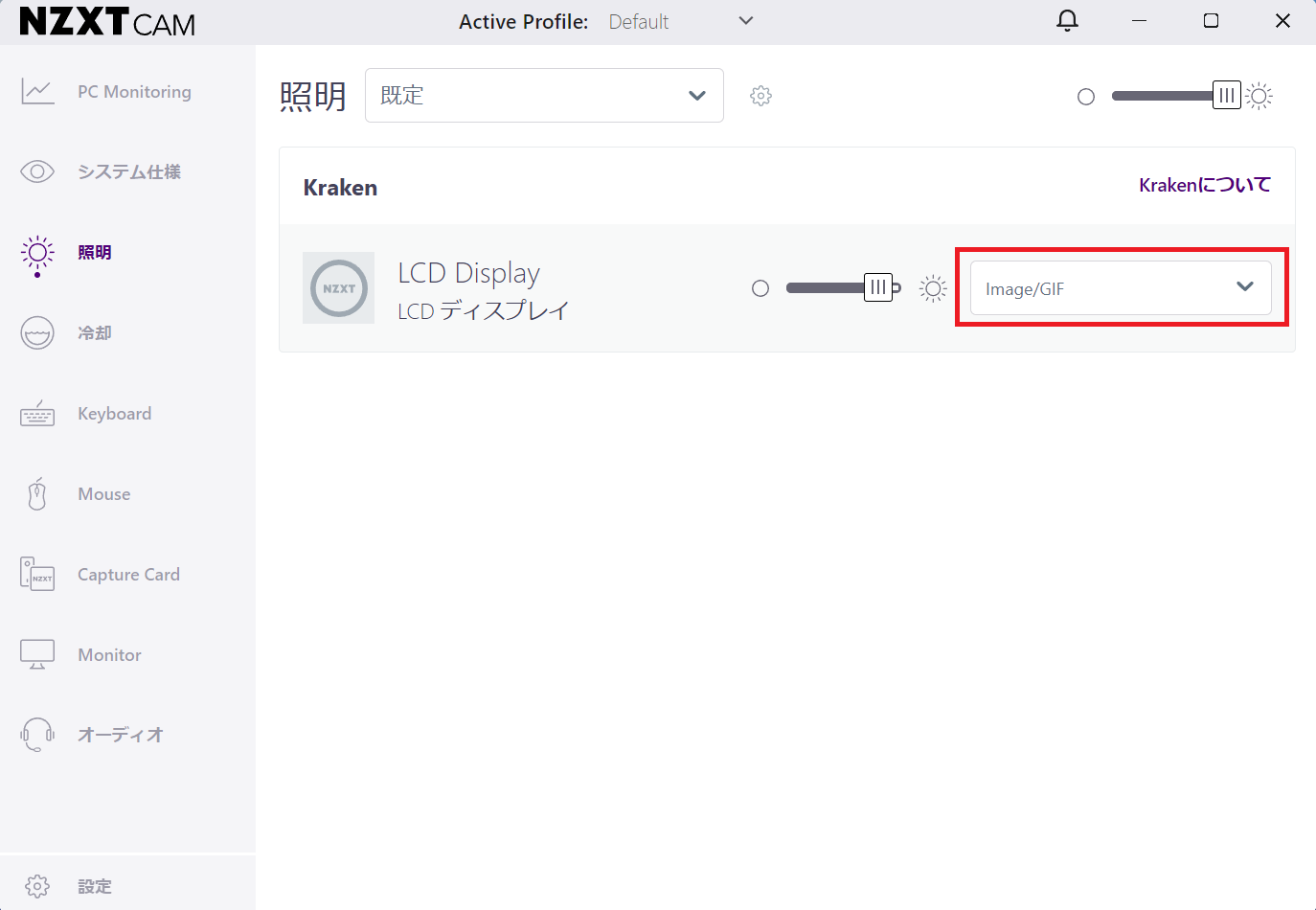This screenshot has width=1316, height=910.
Task: Open the Keyboard section label
Action: tap(115, 414)
